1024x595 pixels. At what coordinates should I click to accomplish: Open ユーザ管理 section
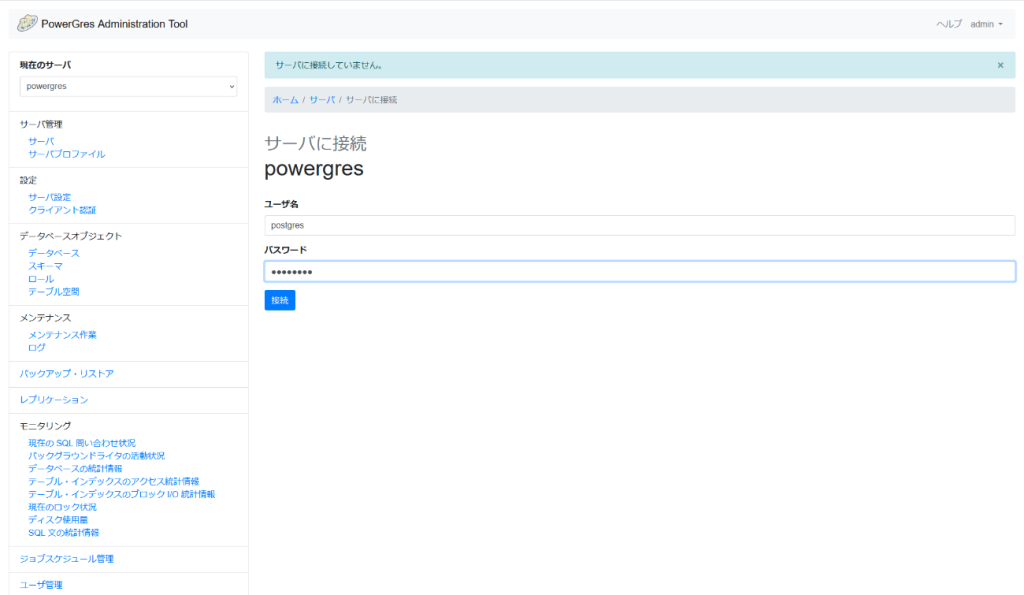tap(41, 585)
